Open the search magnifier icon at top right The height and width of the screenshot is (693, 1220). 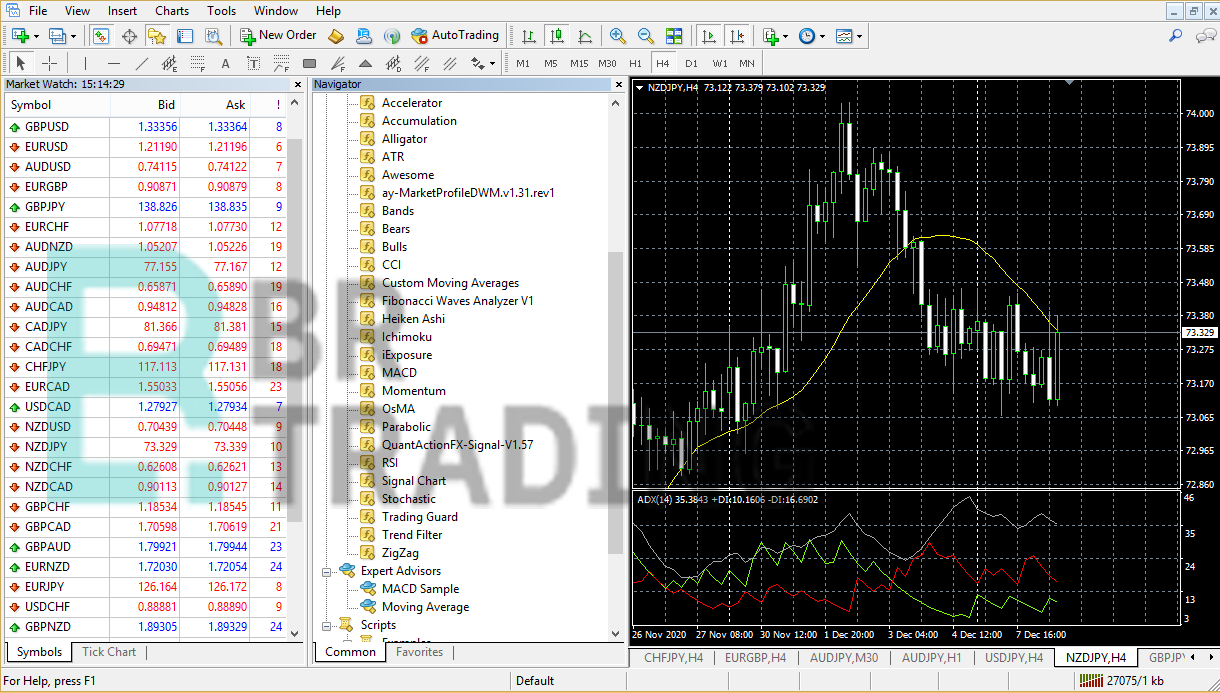pyautogui.click(x=1176, y=36)
